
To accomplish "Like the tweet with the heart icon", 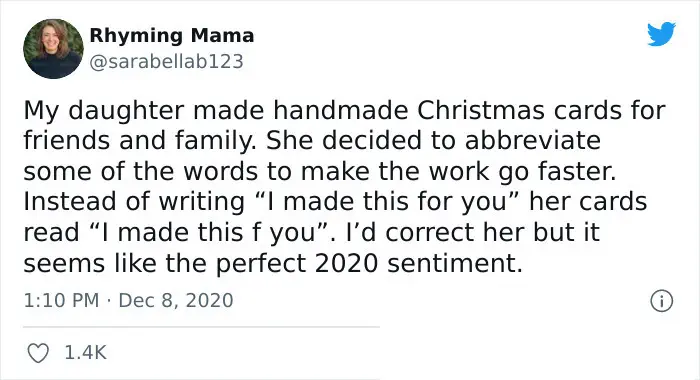I will [38, 353].
